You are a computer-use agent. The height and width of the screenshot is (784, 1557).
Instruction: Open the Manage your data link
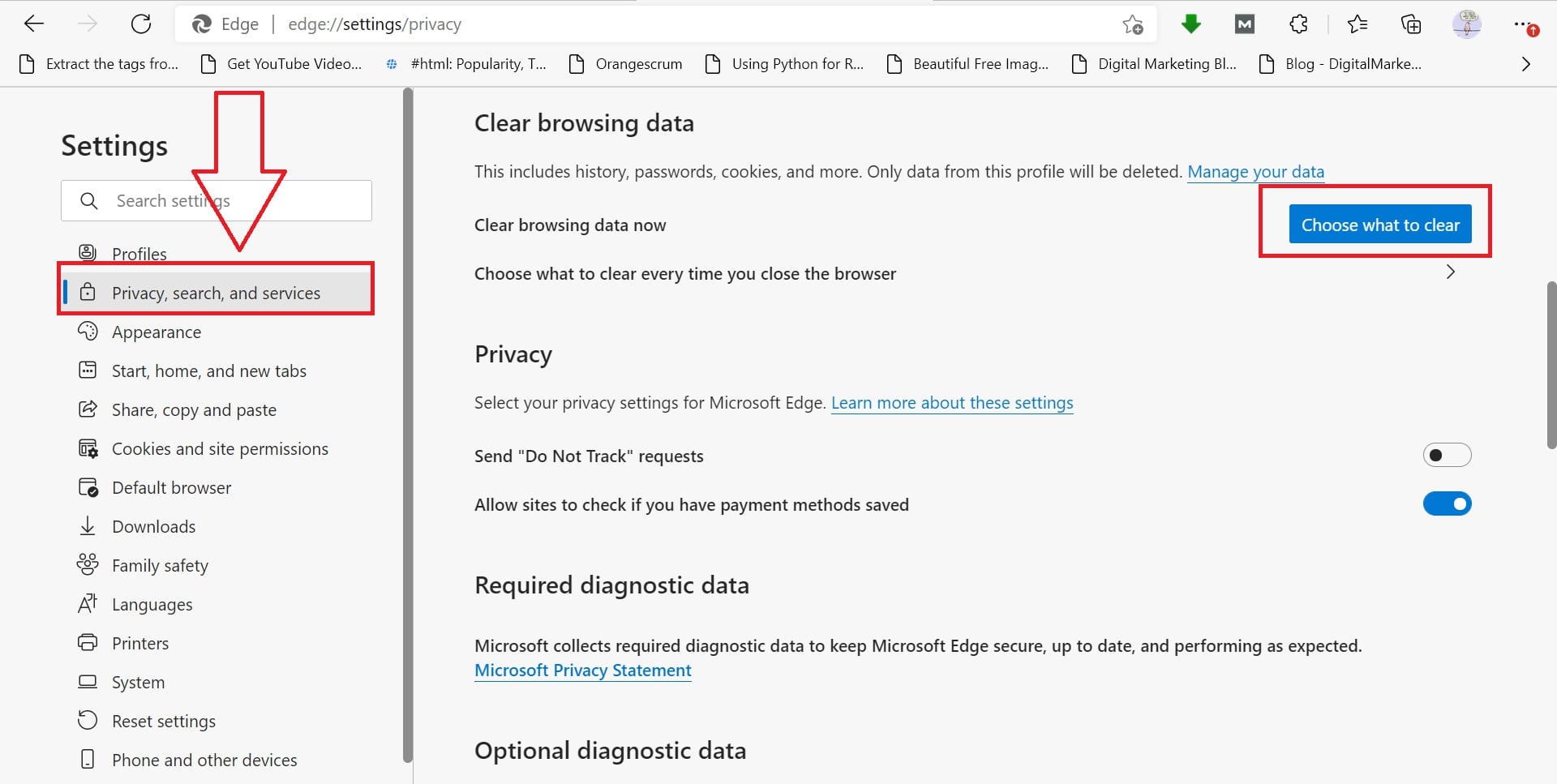pyautogui.click(x=1255, y=171)
